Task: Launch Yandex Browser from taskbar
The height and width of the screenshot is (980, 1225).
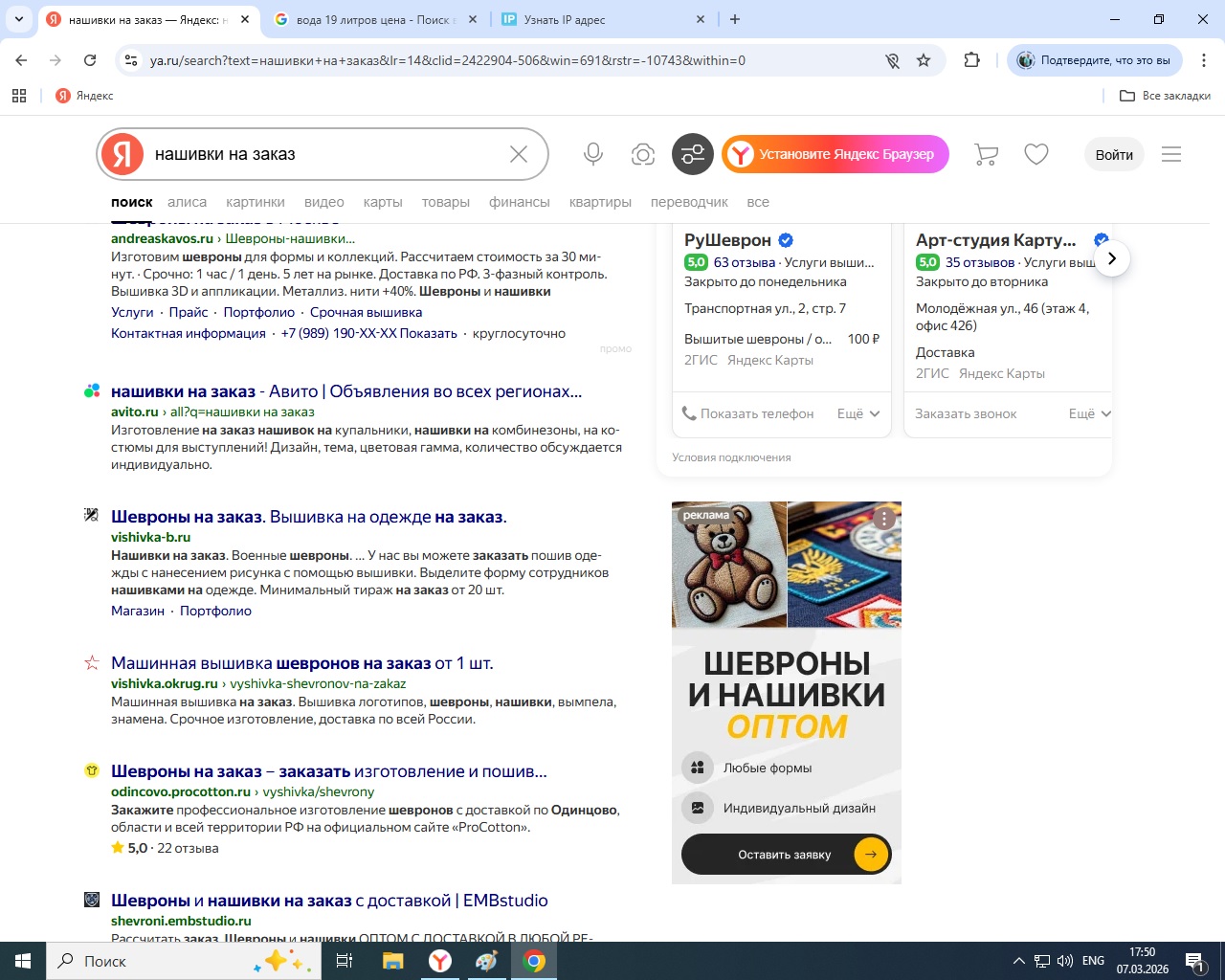Action: coord(440,961)
